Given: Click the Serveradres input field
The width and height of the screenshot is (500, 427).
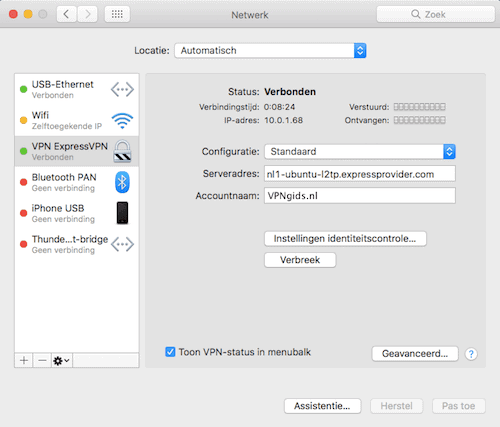Looking at the screenshot, I should (x=360, y=174).
